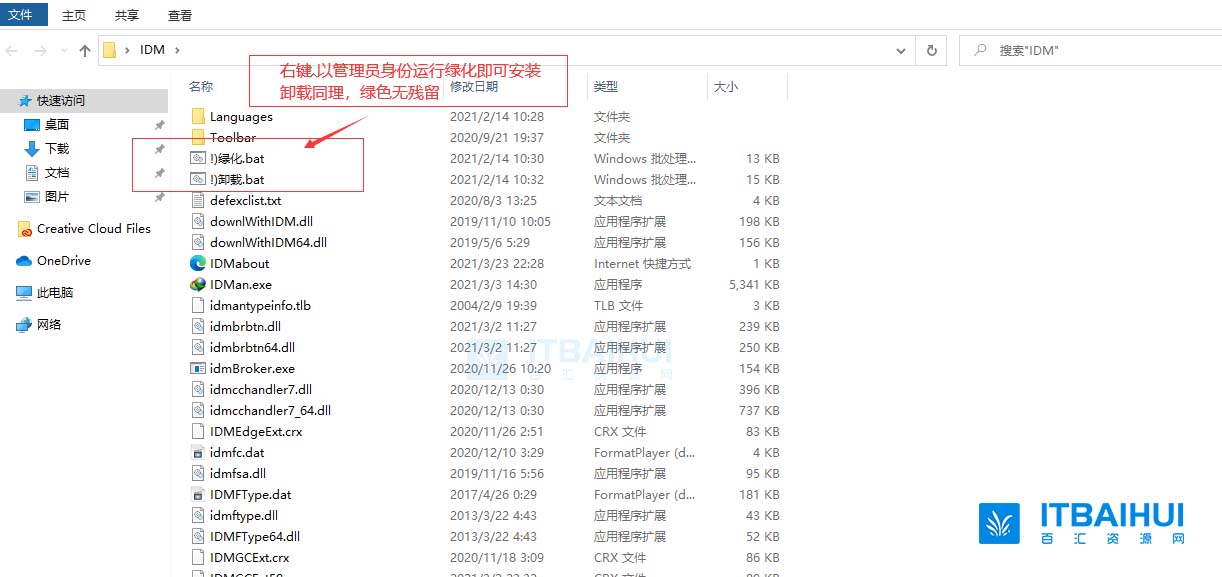This screenshot has height=577, width=1222.
Task: Select downlWithIDM.dll file icon
Action: [198, 222]
